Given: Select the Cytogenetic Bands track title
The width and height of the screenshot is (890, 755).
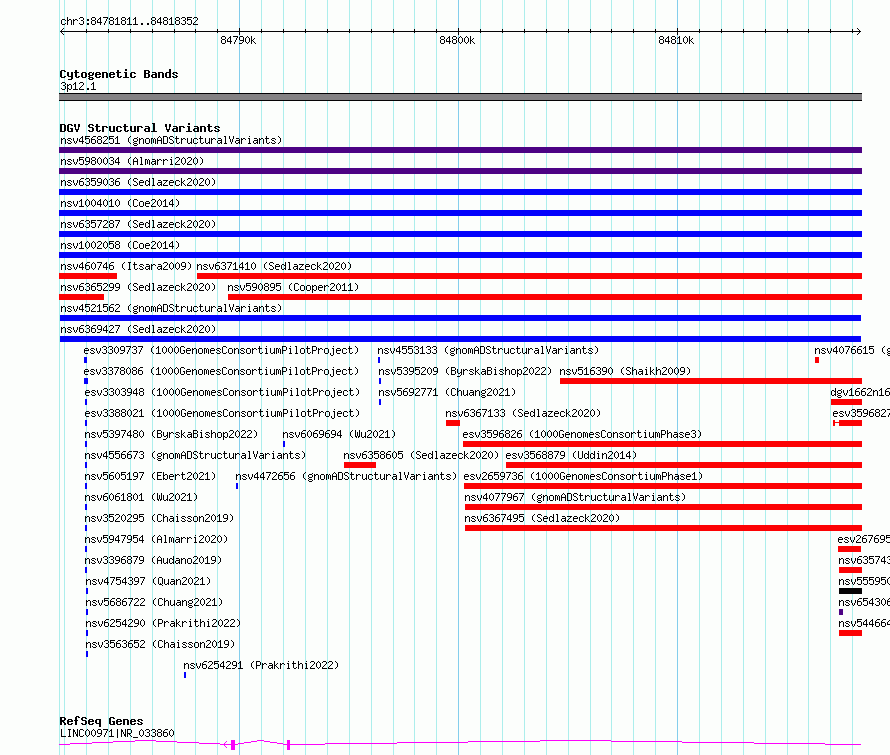Looking at the screenshot, I should point(119,74).
